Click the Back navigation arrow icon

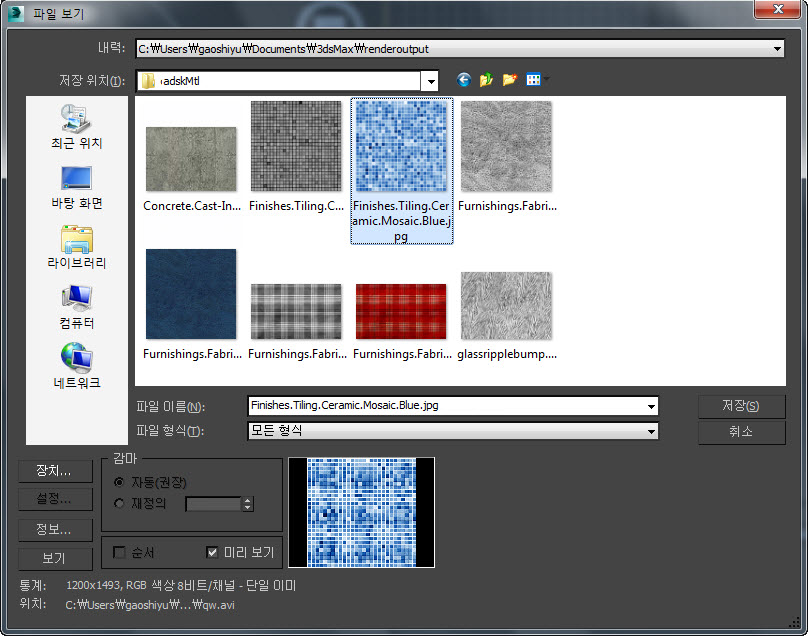(463, 80)
